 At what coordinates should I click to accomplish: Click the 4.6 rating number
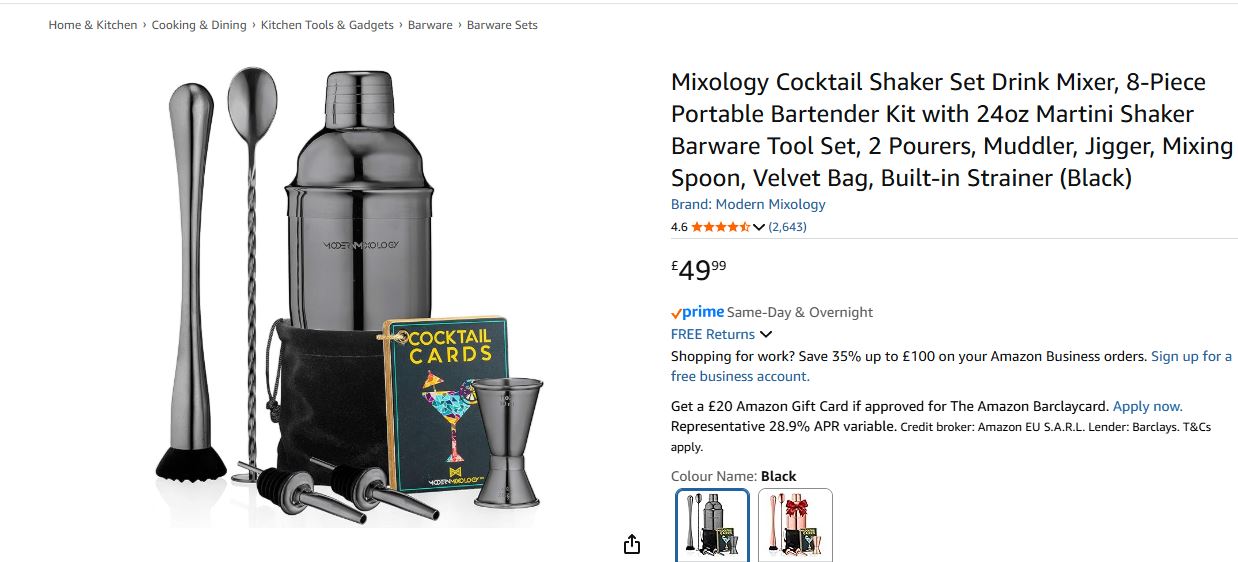[x=679, y=227]
